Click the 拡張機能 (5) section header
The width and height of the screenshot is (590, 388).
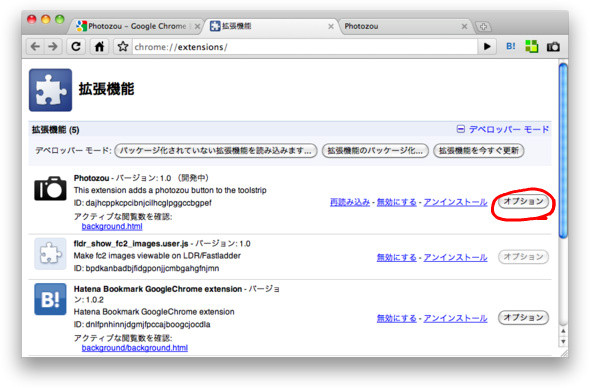[55, 130]
